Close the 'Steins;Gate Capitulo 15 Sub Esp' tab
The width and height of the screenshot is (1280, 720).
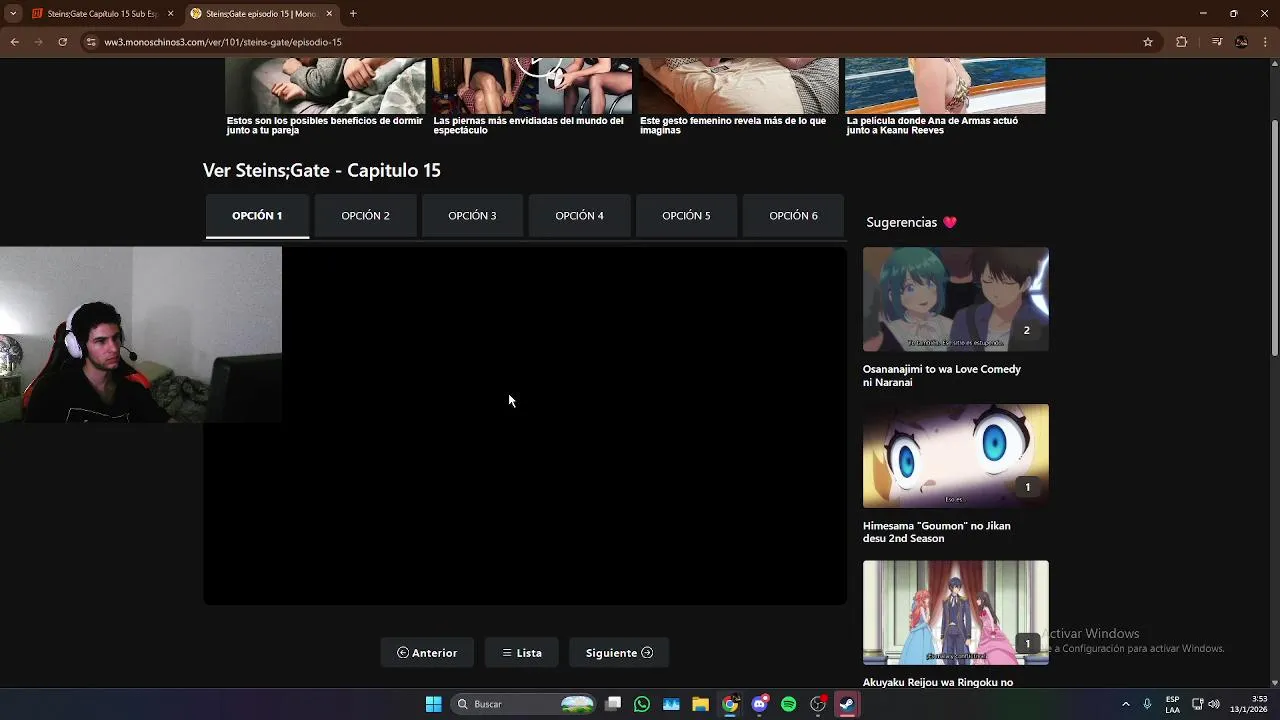point(170,14)
